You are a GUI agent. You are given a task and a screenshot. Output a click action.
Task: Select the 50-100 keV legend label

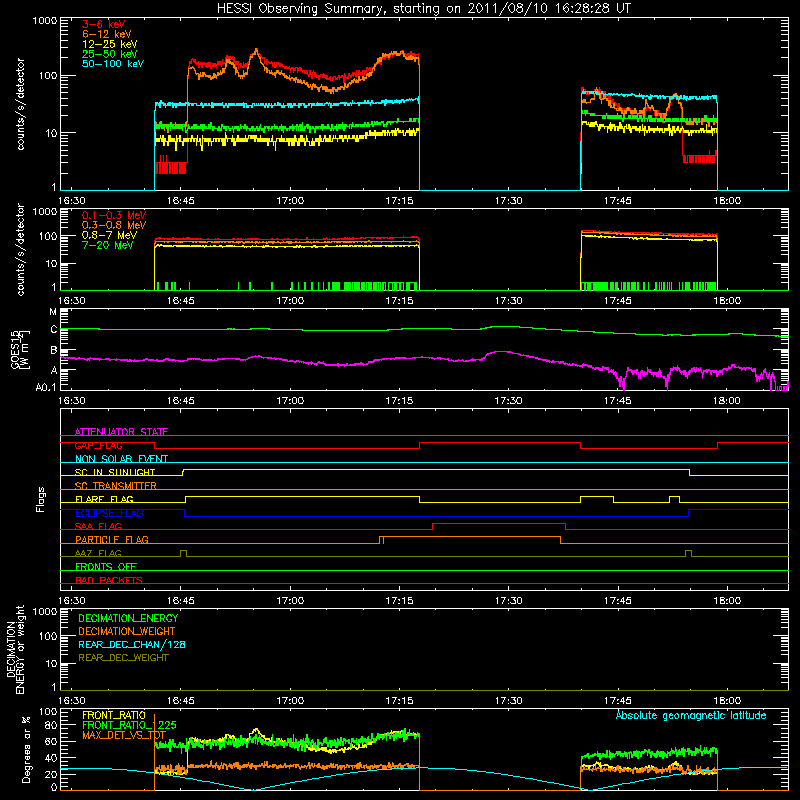pyautogui.click(x=113, y=64)
